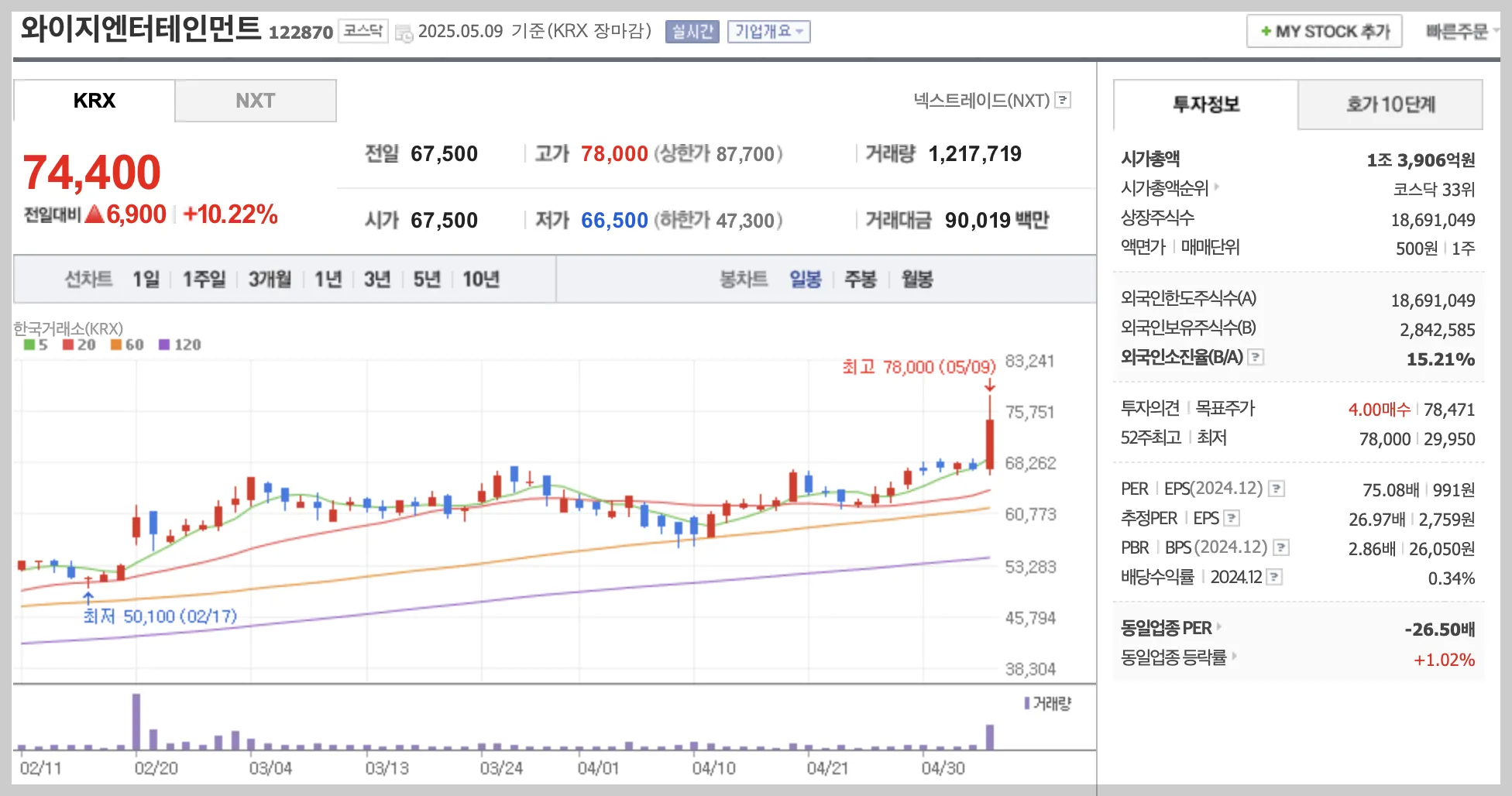
Task: Click the tall volume bar near 02/20
Action: (x=136, y=722)
